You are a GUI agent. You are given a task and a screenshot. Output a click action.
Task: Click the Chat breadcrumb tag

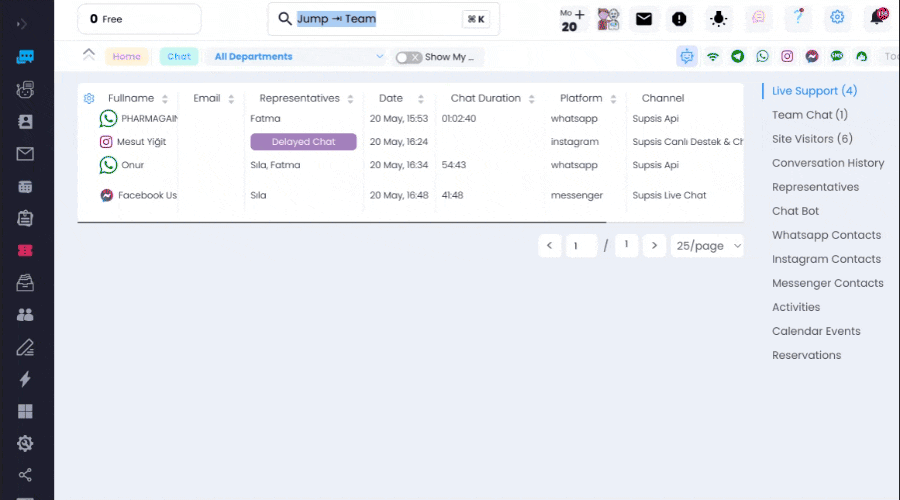(x=179, y=56)
